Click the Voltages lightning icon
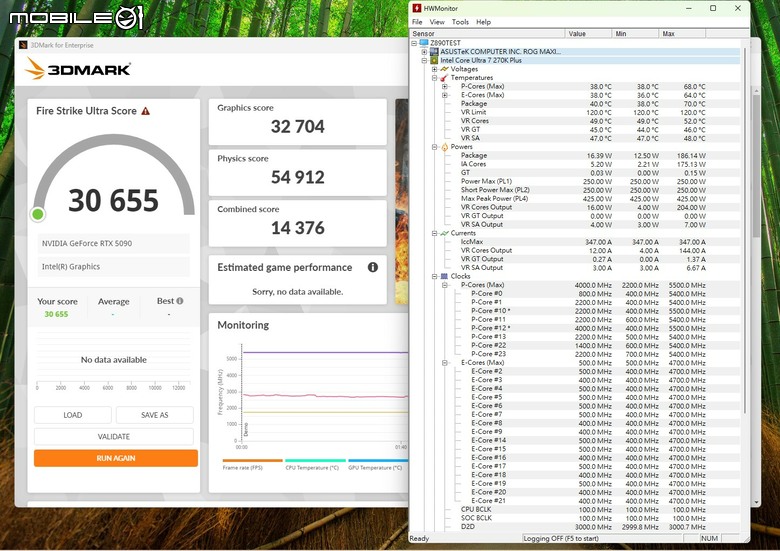This screenshot has width=780, height=551. [444, 69]
